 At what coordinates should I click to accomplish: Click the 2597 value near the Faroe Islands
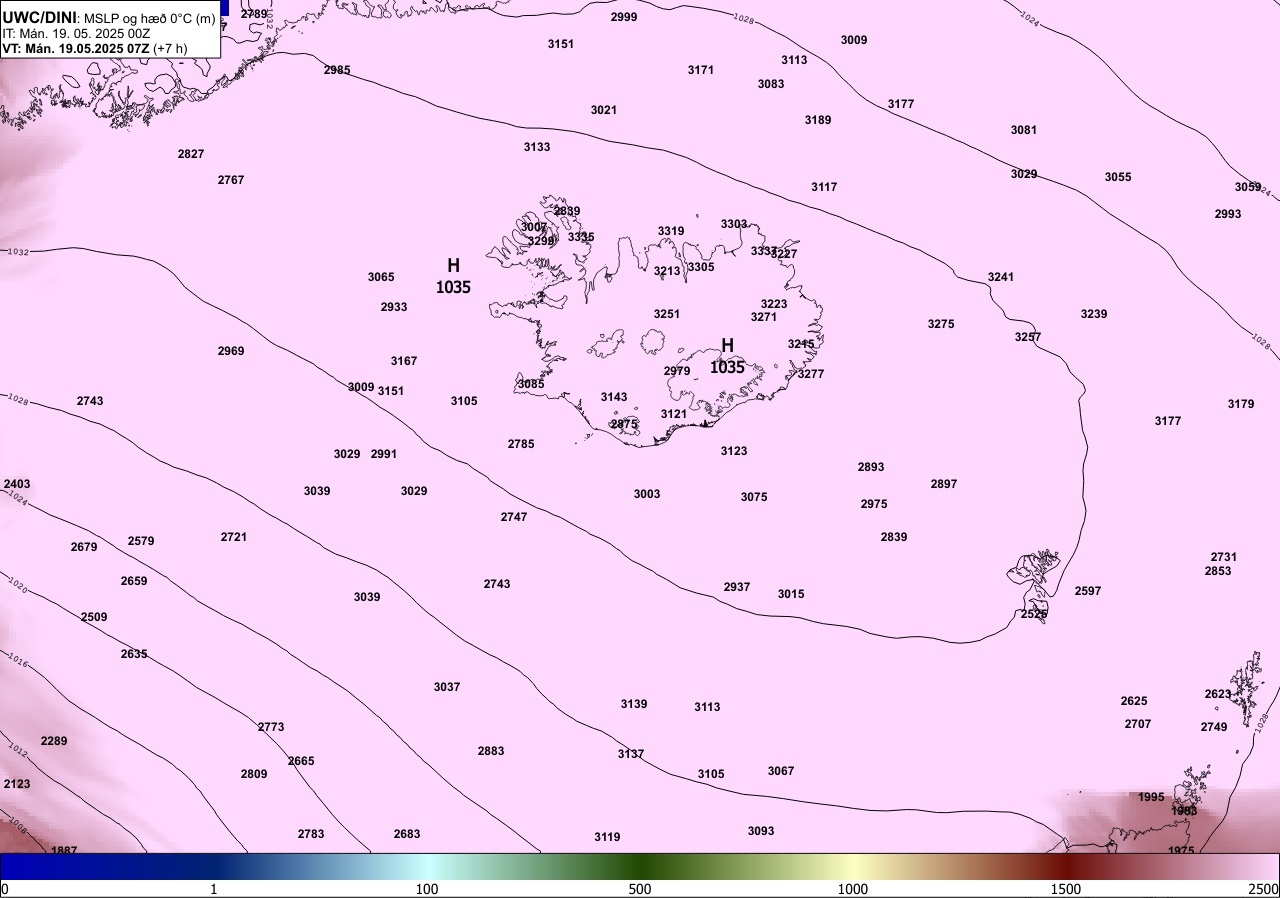tap(1088, 591)
